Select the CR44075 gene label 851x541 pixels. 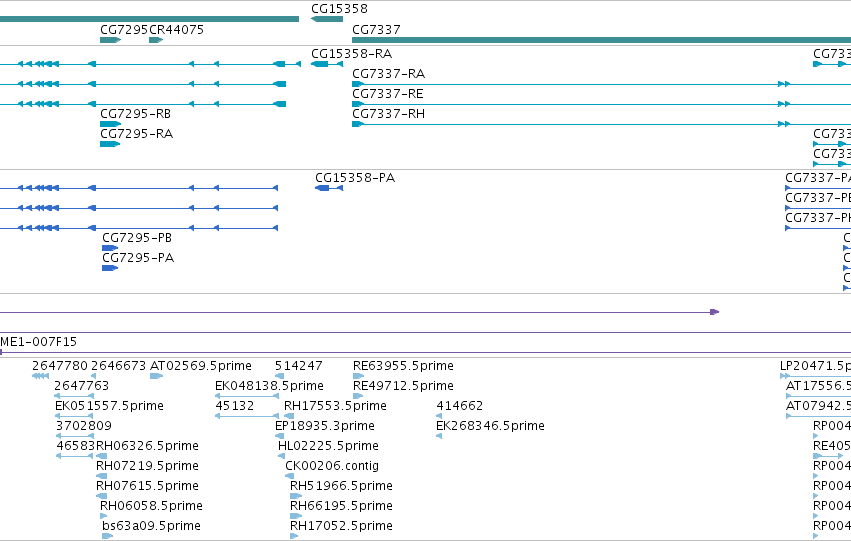click(176, 30)
